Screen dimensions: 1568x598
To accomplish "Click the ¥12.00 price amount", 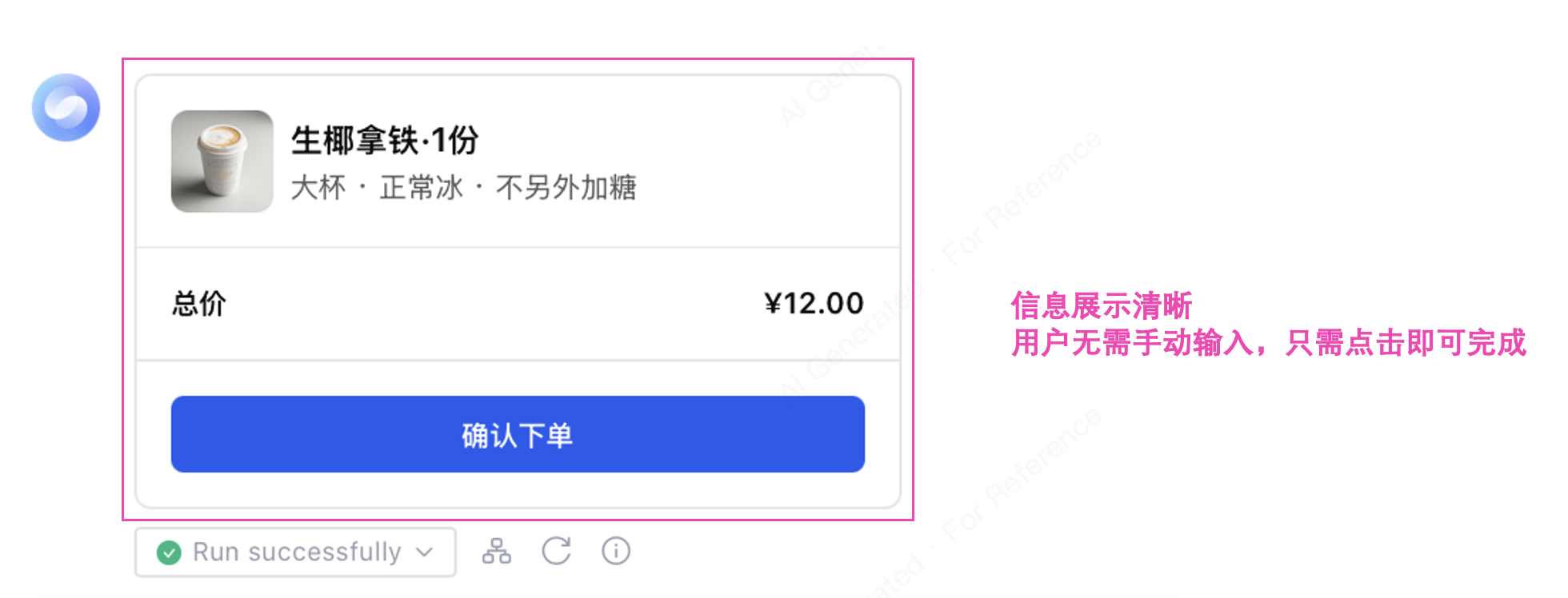I will click(x=813, y=304).
